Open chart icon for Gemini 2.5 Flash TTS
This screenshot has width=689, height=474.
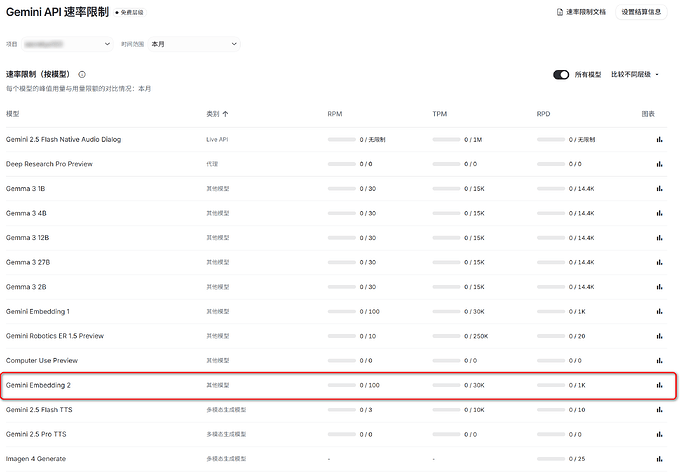[x=659, y=410]
